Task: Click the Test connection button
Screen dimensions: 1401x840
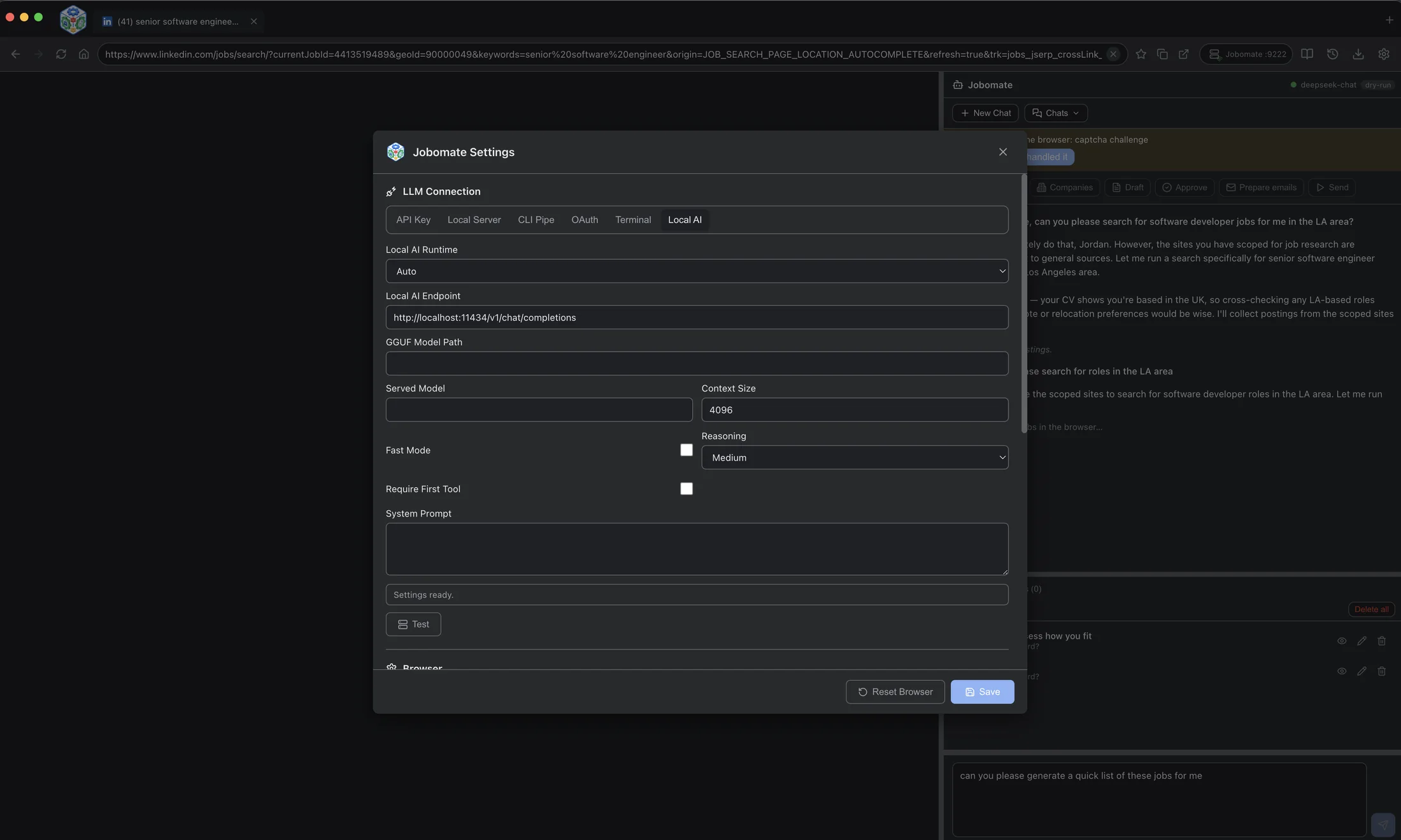Action: tap(413, 624)
